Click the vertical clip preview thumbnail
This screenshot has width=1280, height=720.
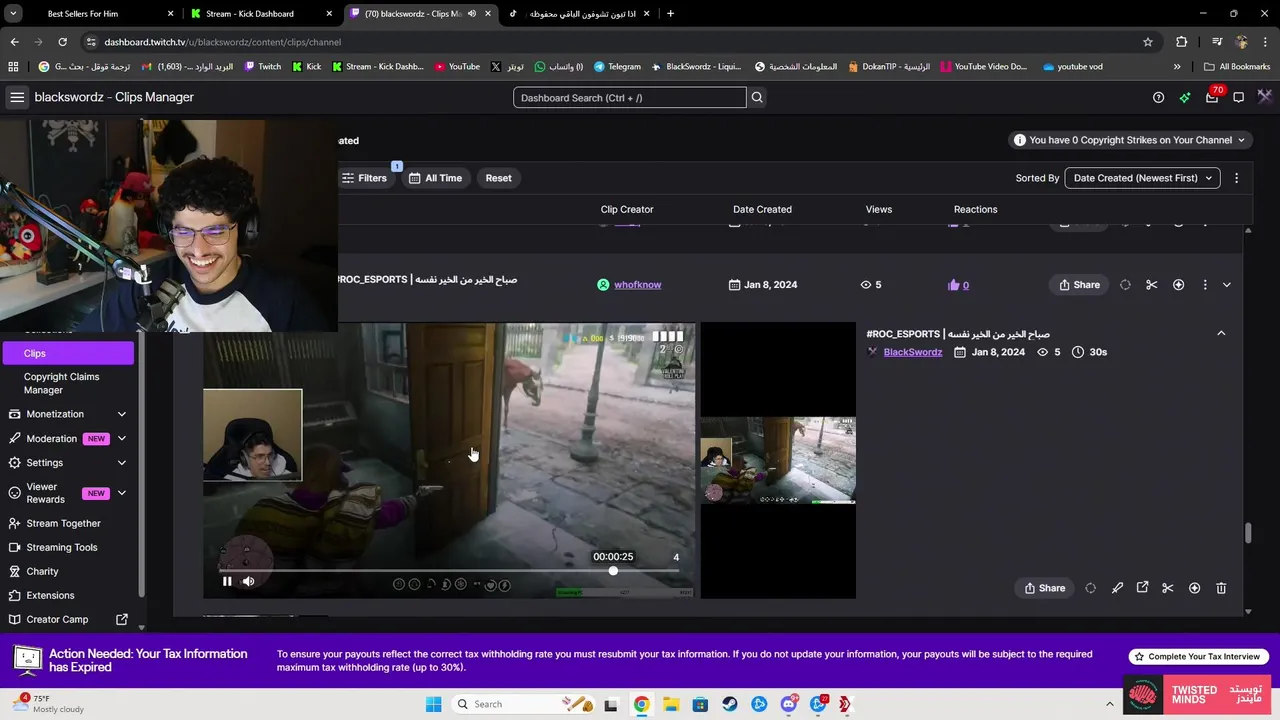coord(778,461)
